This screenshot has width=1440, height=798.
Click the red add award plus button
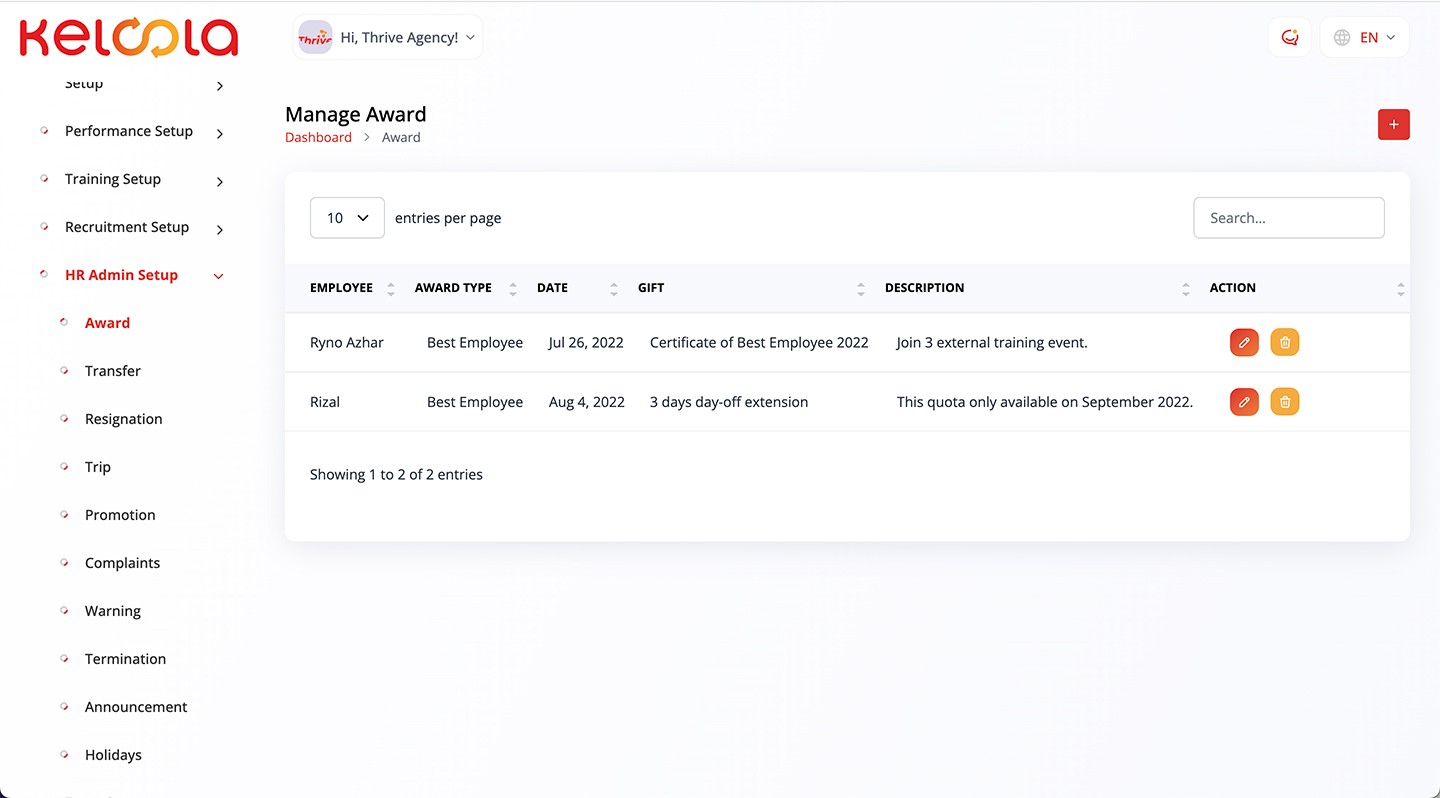(1393, 125)
